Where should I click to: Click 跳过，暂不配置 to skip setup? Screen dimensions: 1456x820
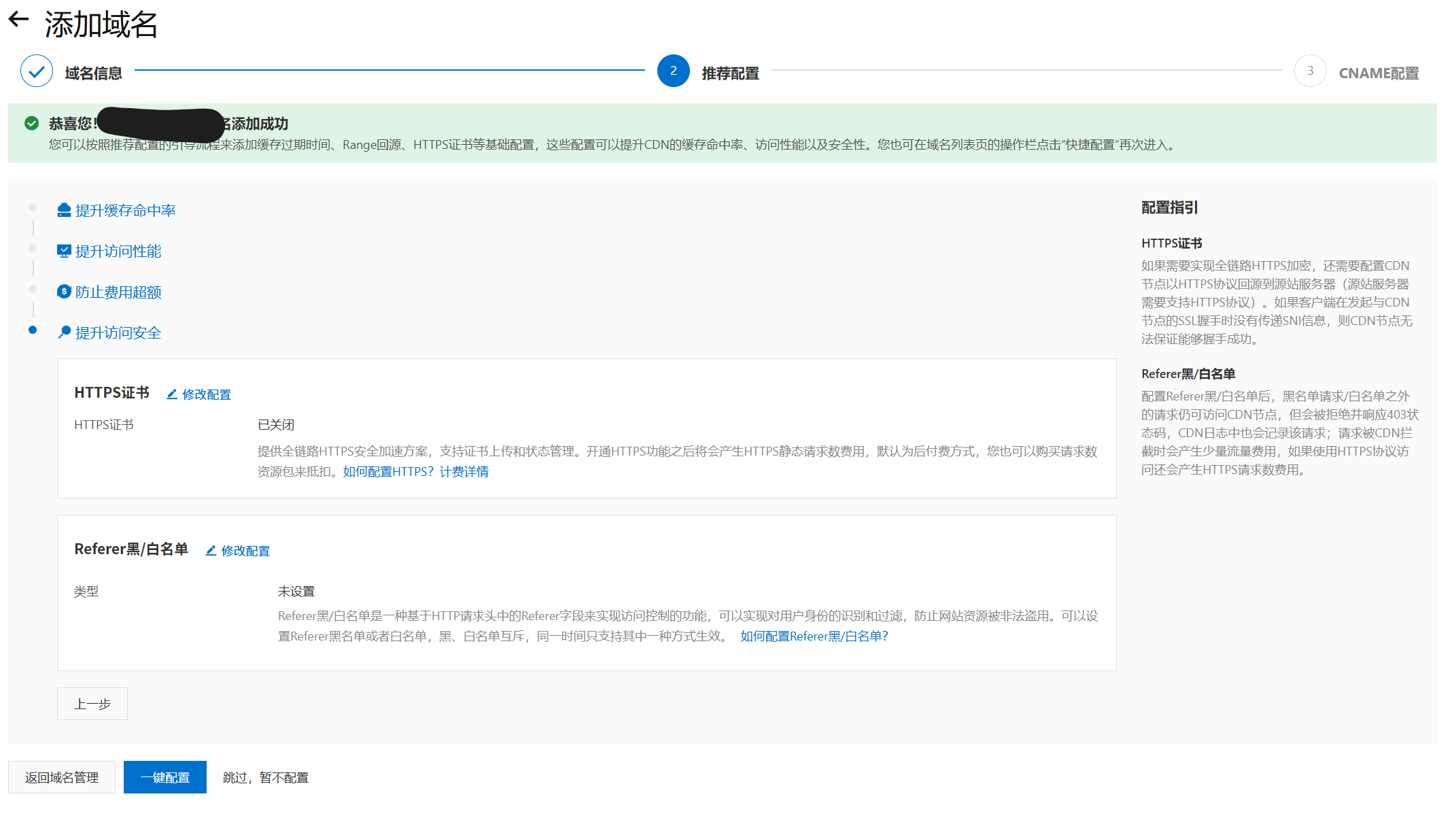click(x=266, y=777)
